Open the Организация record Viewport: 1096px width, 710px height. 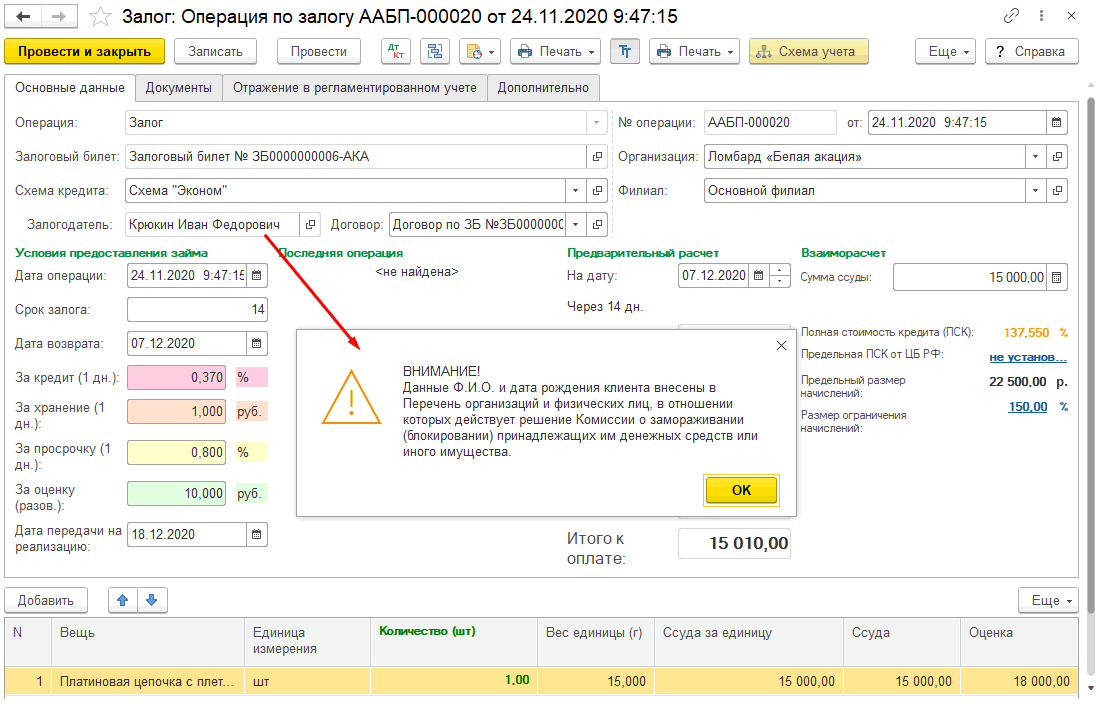[1058, 157]
